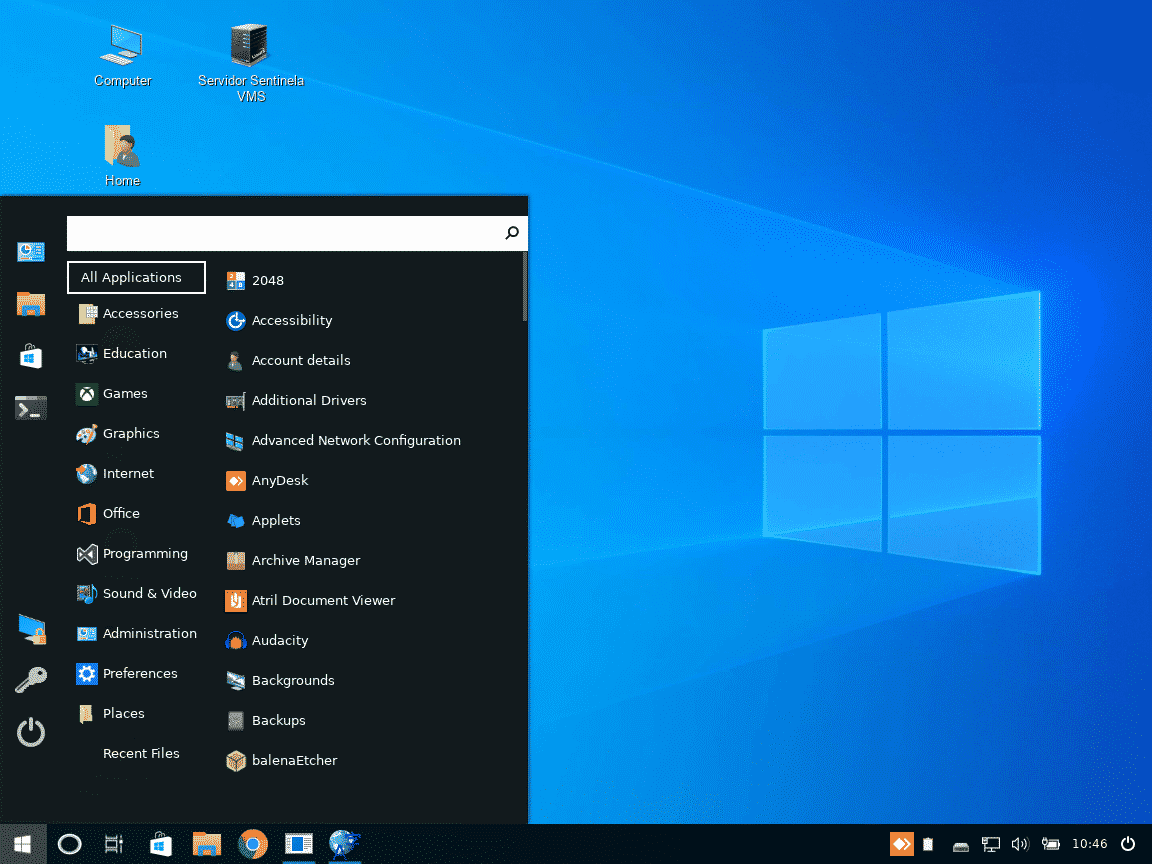Viewport: 1152px width, 864px height.
Task: Open the Files sidebar shortcut in the menu
Action: (31, 304)
